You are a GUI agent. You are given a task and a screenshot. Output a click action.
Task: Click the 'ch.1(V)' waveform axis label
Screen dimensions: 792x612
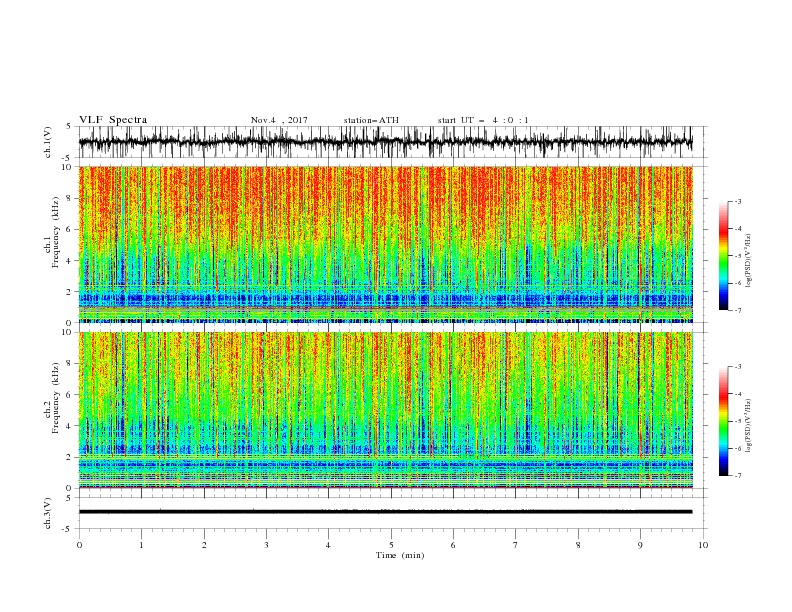pos(48,142)
